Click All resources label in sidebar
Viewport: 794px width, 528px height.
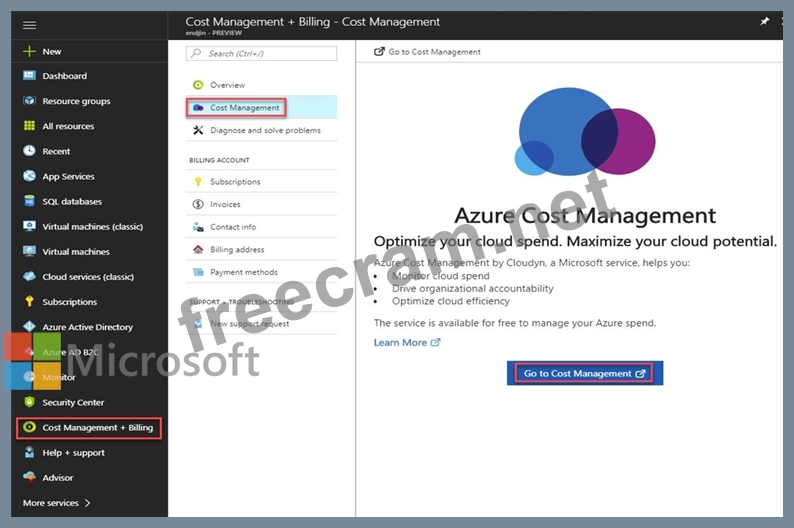click(68, 126)
